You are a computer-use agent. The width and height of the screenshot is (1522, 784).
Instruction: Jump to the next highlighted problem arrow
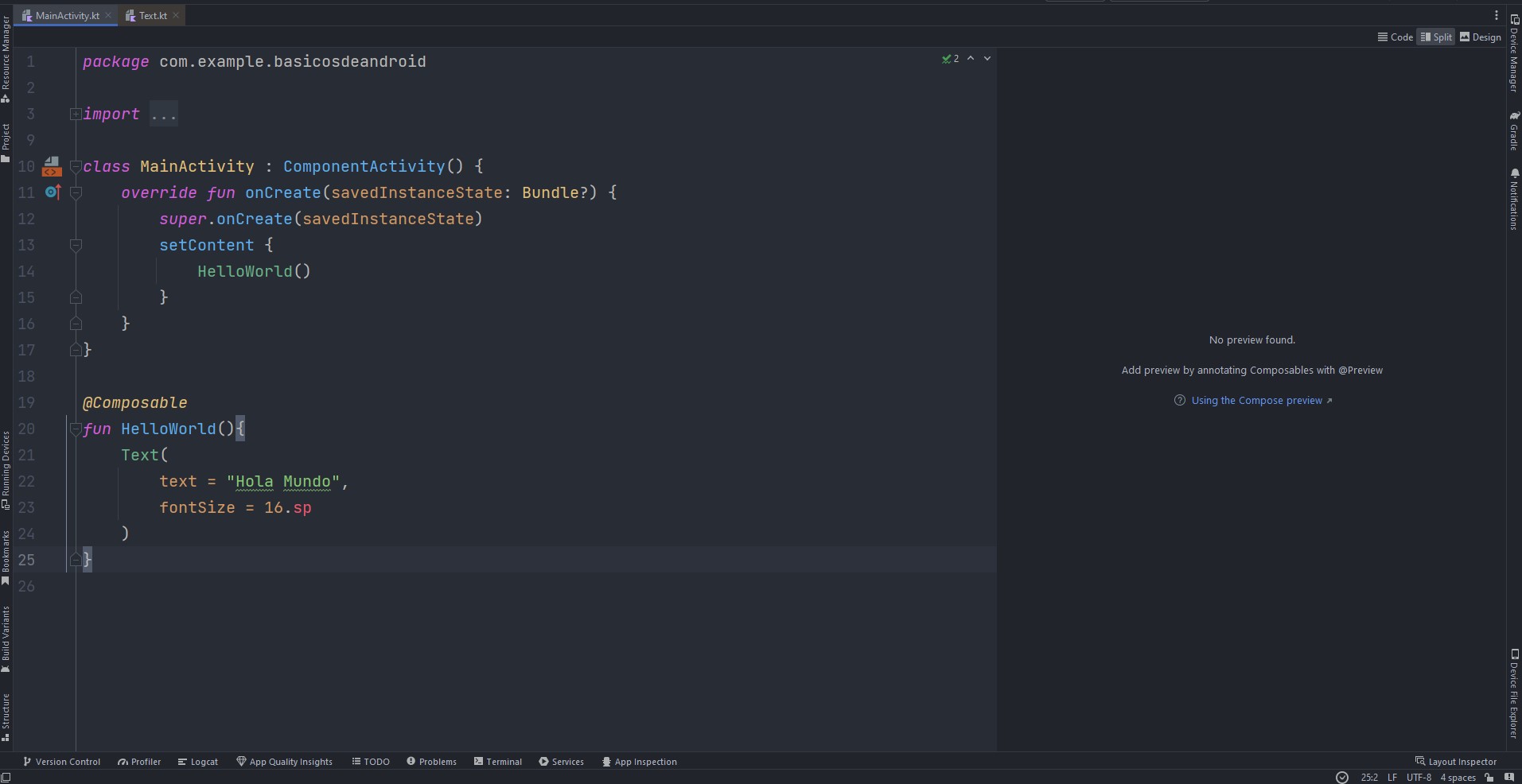[987, 58]
